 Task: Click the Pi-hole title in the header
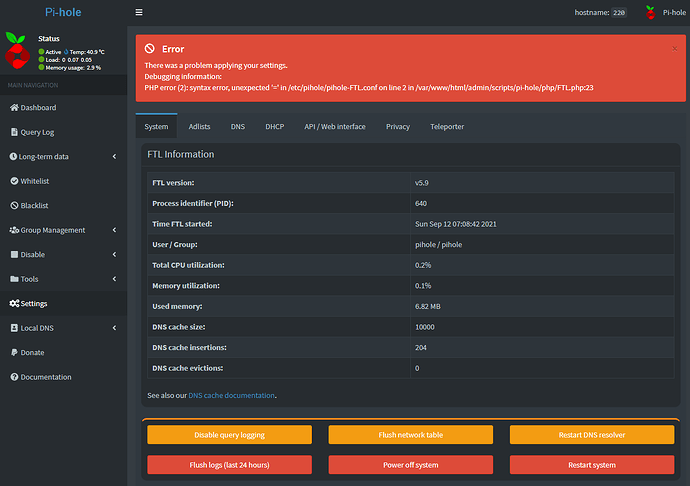(63, 12)
